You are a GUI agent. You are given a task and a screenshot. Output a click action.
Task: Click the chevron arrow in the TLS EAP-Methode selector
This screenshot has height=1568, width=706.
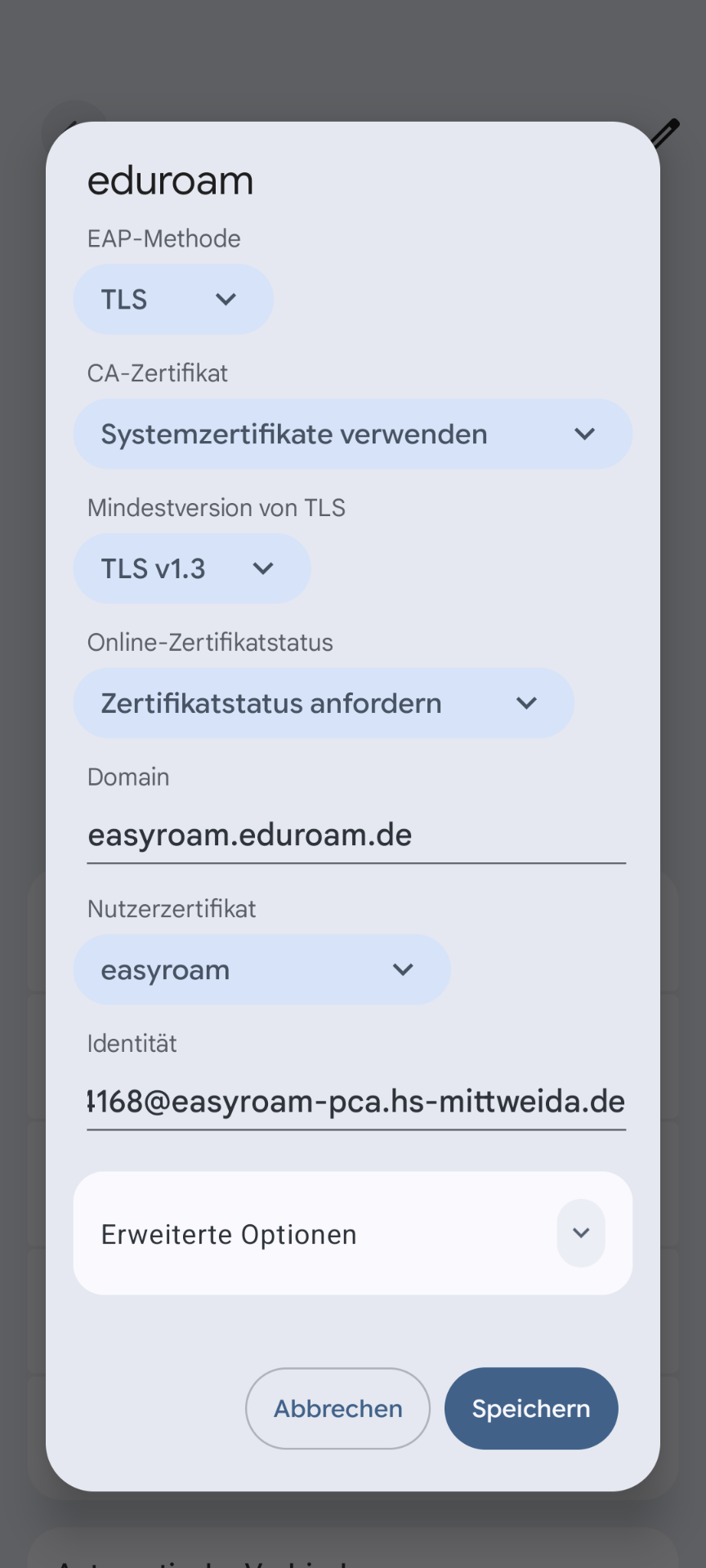click(226, 300)
